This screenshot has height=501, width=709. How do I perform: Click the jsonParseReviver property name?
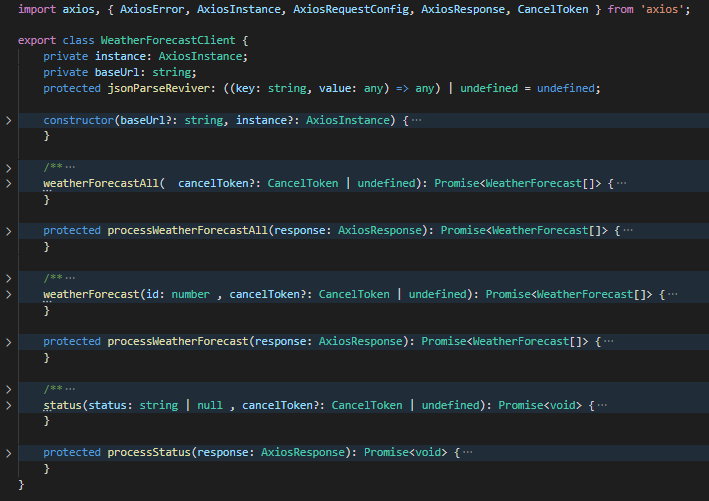158,88
